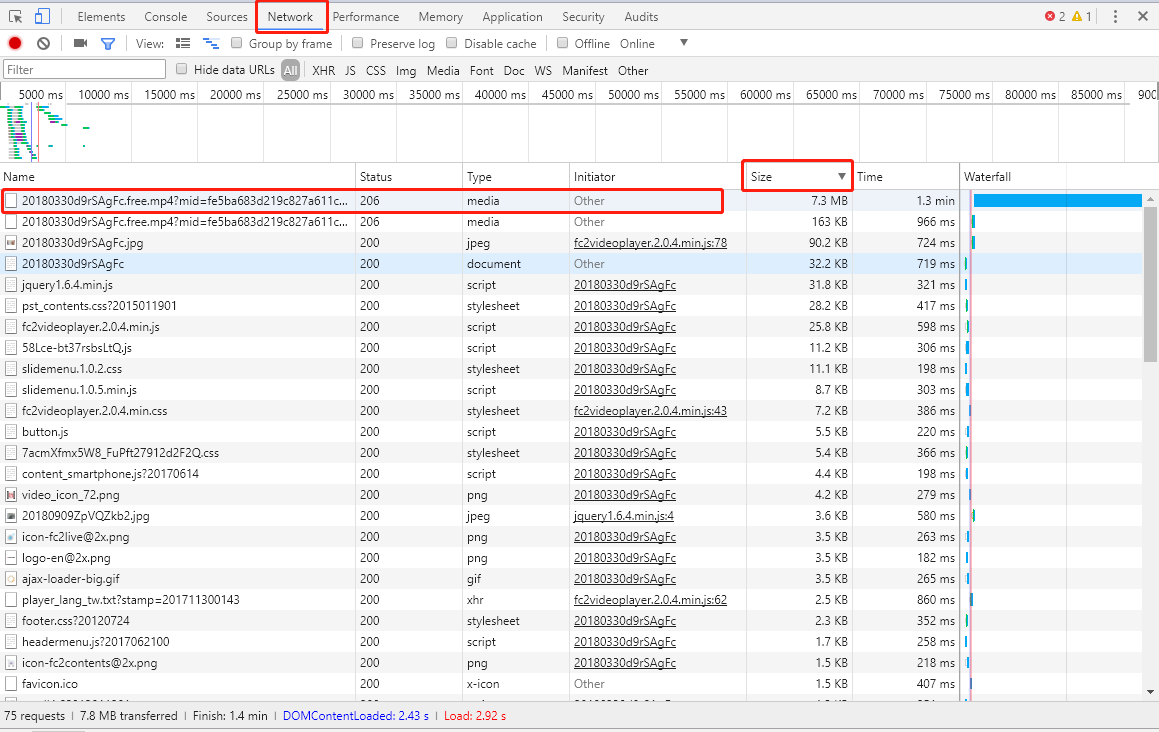The height and width of the screenshot is (732, 1159).
Task: Switch to large request rows view icon
Action: [x=183, y=44]
